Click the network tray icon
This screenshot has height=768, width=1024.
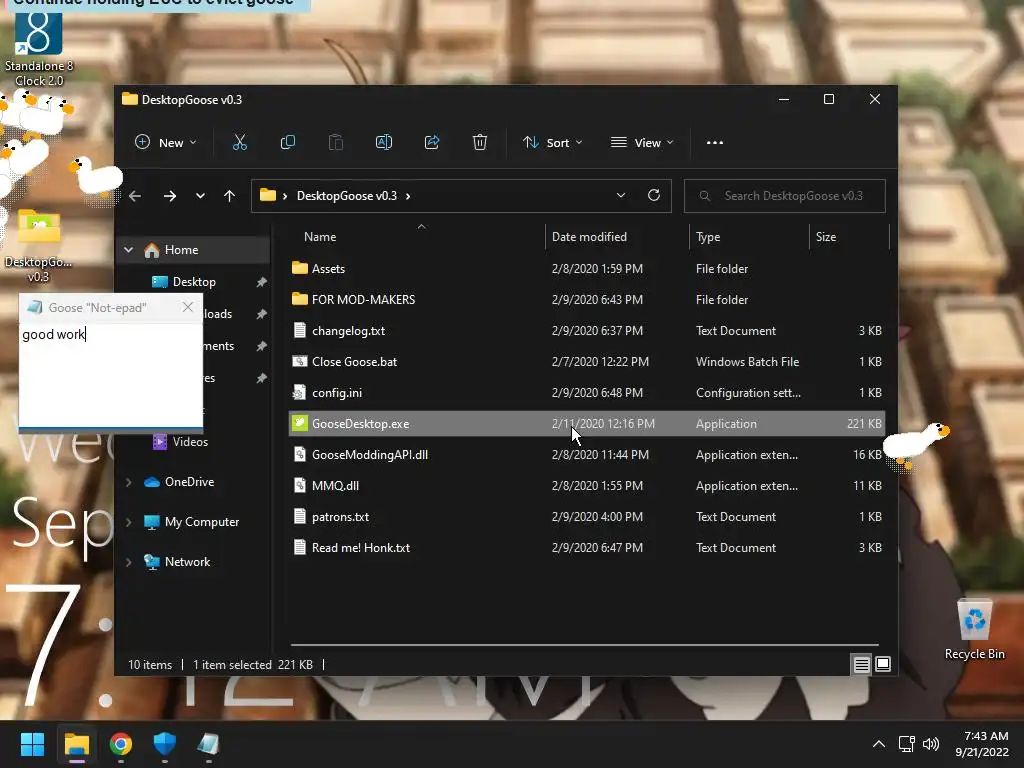coord(906,744)
